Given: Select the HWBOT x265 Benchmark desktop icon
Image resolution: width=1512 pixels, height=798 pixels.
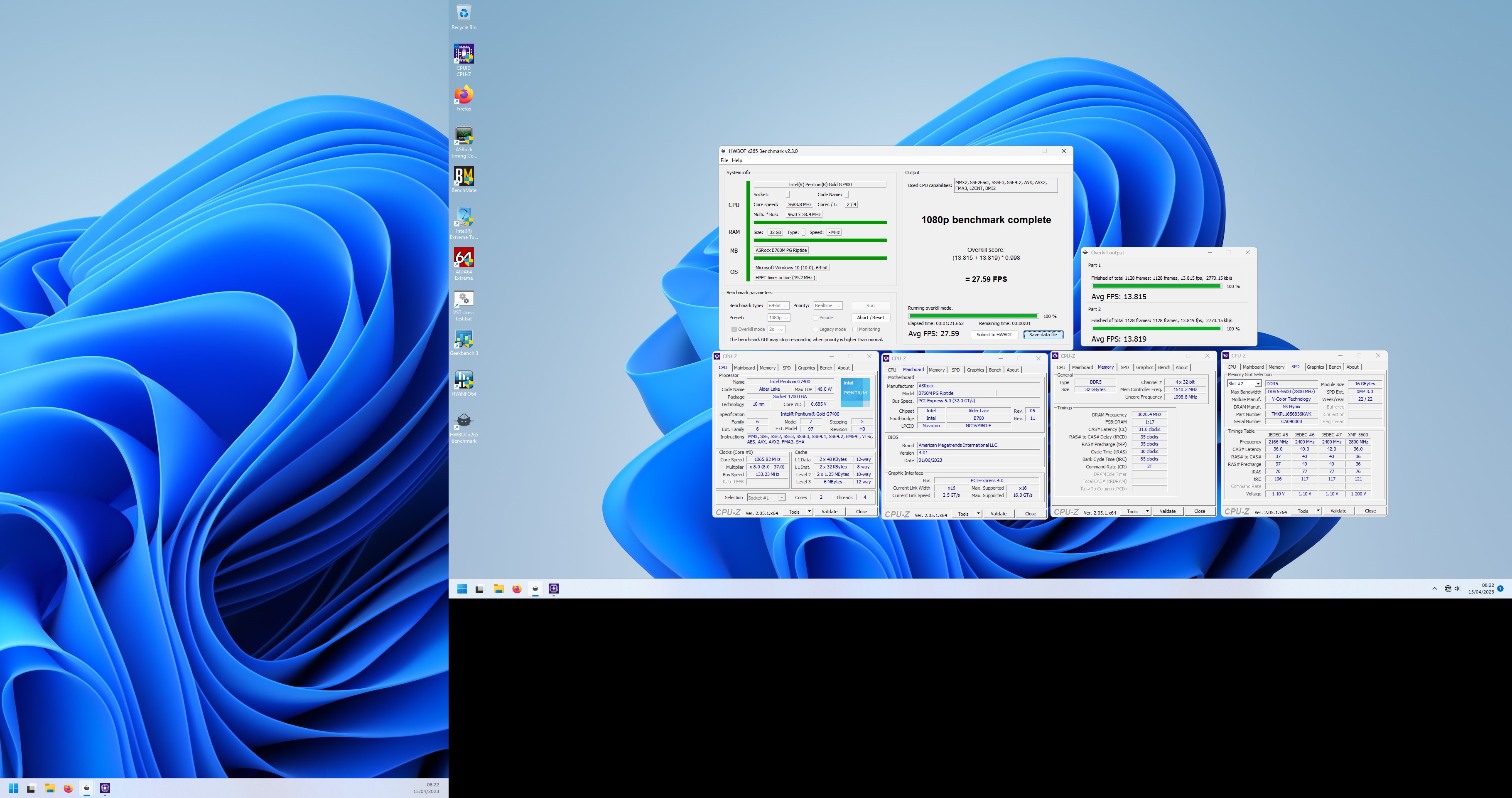Looking at the screenshot, I should pyautogui.click(x=464, y=428).
